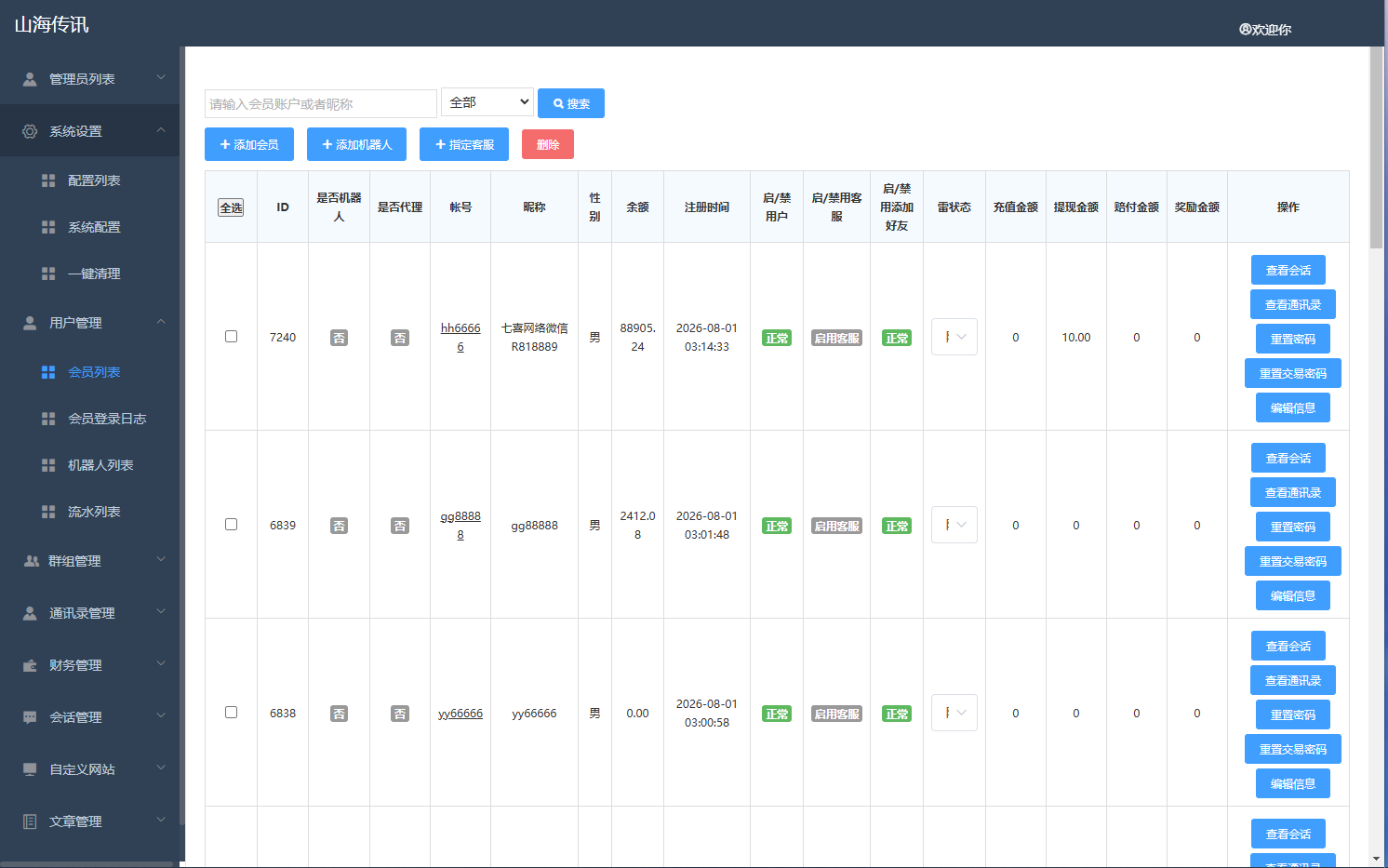1388x868 pixels.
Task: Click the 一键清理 grid icon
Action: pos(48,274)
